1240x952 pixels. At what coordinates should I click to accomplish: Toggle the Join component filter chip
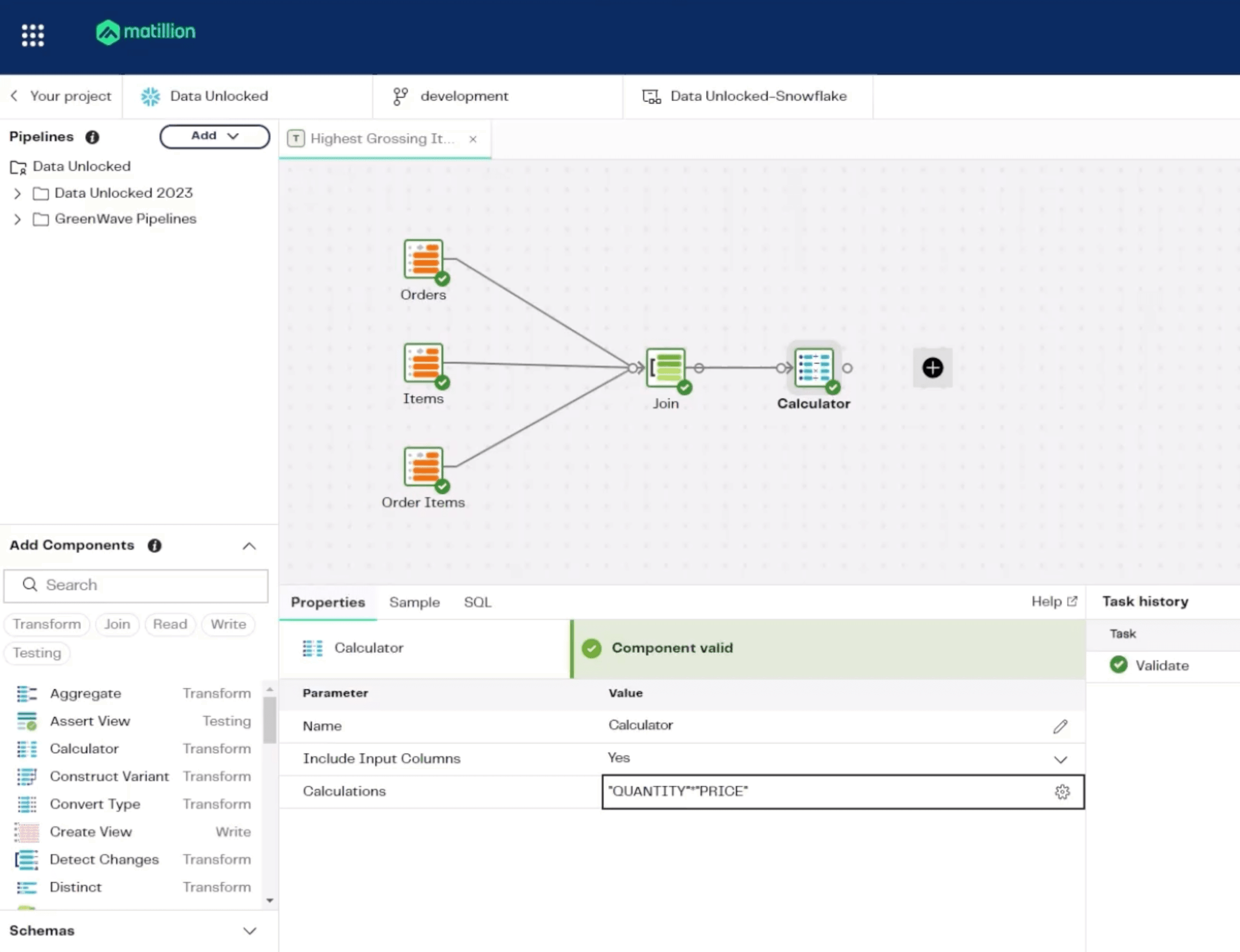click(117, 624)
